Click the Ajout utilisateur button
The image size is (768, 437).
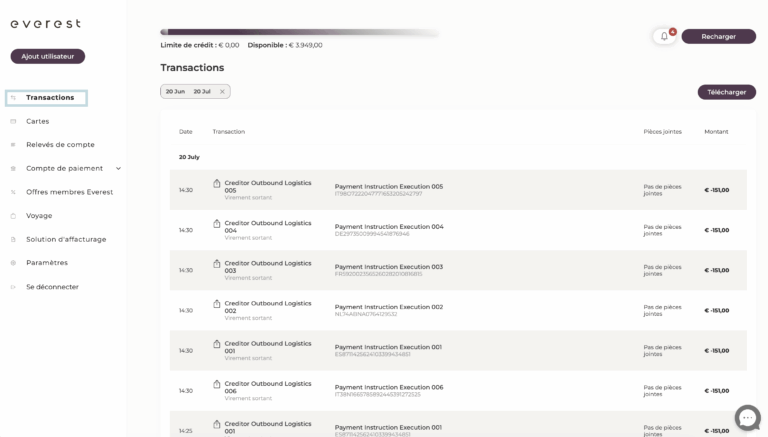(x=48, y=56)
